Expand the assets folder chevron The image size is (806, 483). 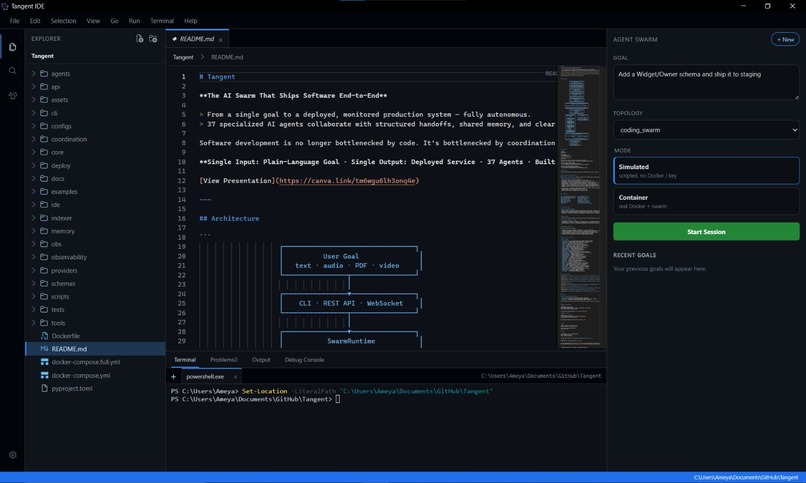[x=34, y=100]
